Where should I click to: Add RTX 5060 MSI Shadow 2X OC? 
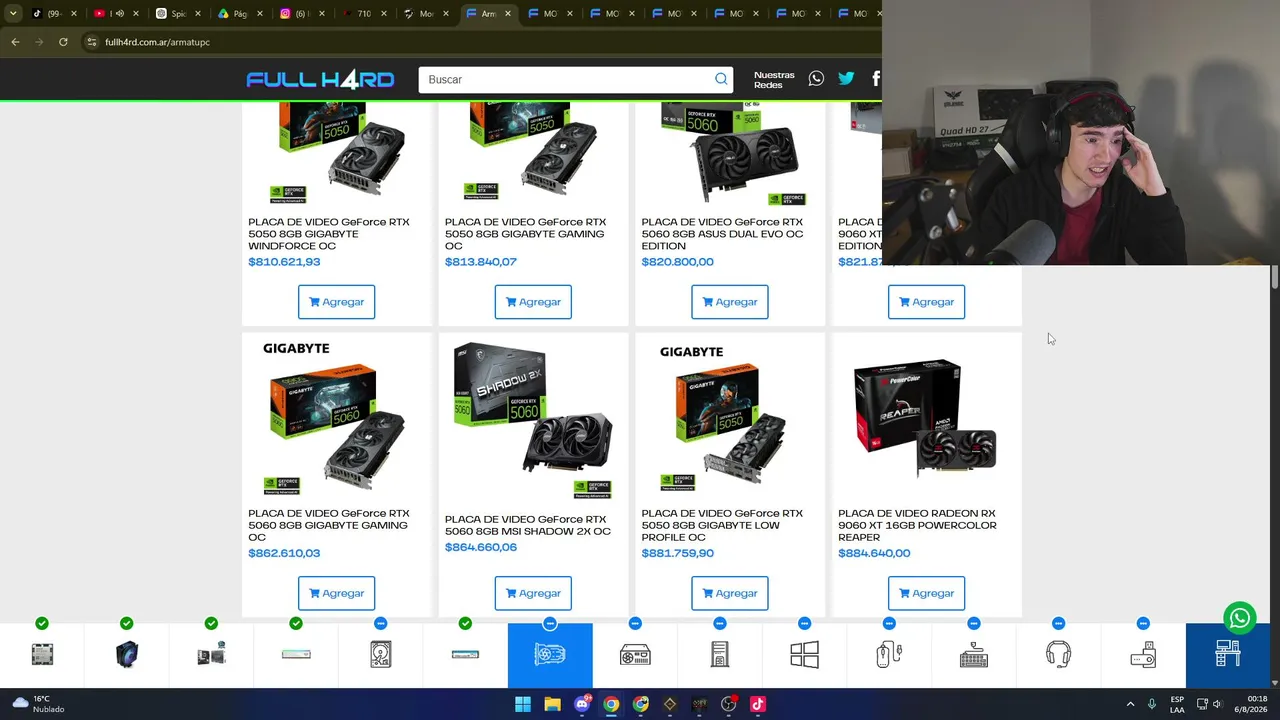click(x=533, y=593)
